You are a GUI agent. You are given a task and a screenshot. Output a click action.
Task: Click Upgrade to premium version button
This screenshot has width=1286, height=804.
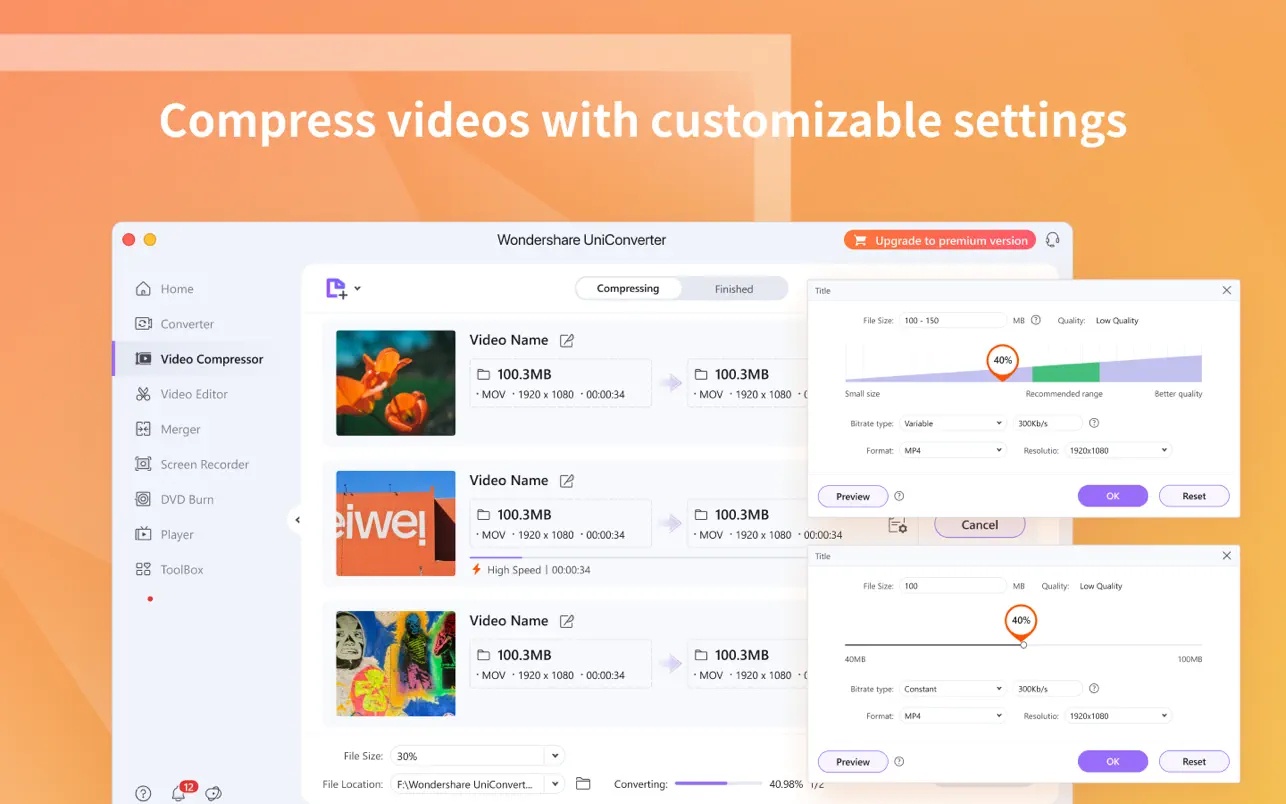click(x=940, y=240)
